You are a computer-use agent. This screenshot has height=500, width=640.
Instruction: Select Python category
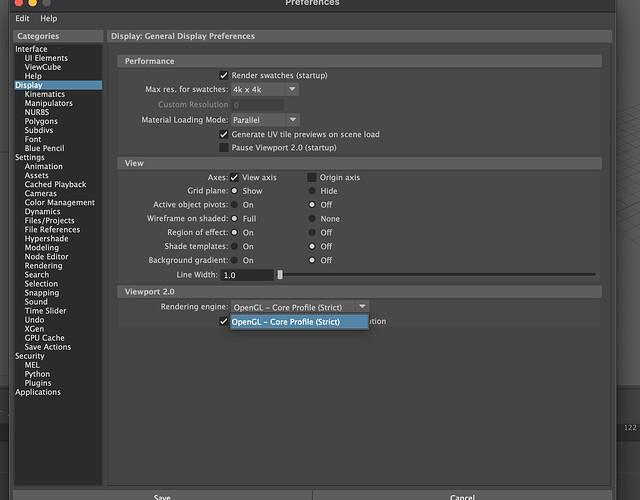pos(37,374)
